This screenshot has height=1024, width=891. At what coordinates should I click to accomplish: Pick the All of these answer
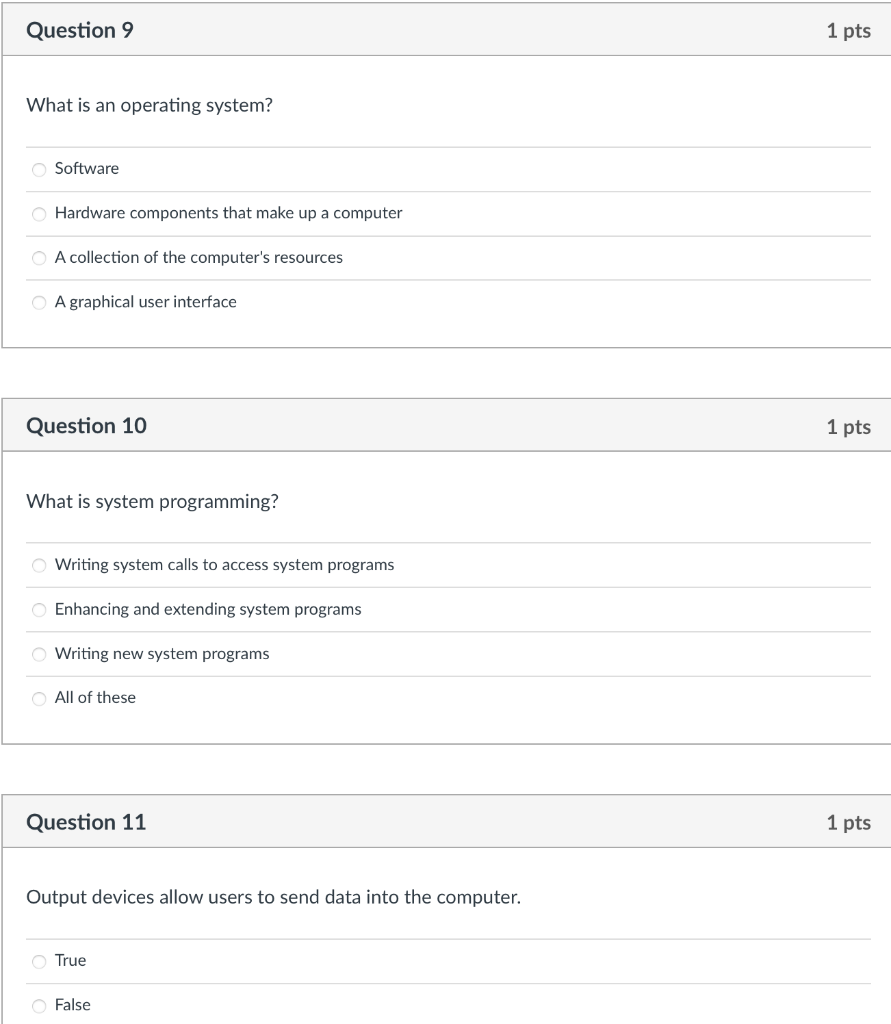coord(38,698)
